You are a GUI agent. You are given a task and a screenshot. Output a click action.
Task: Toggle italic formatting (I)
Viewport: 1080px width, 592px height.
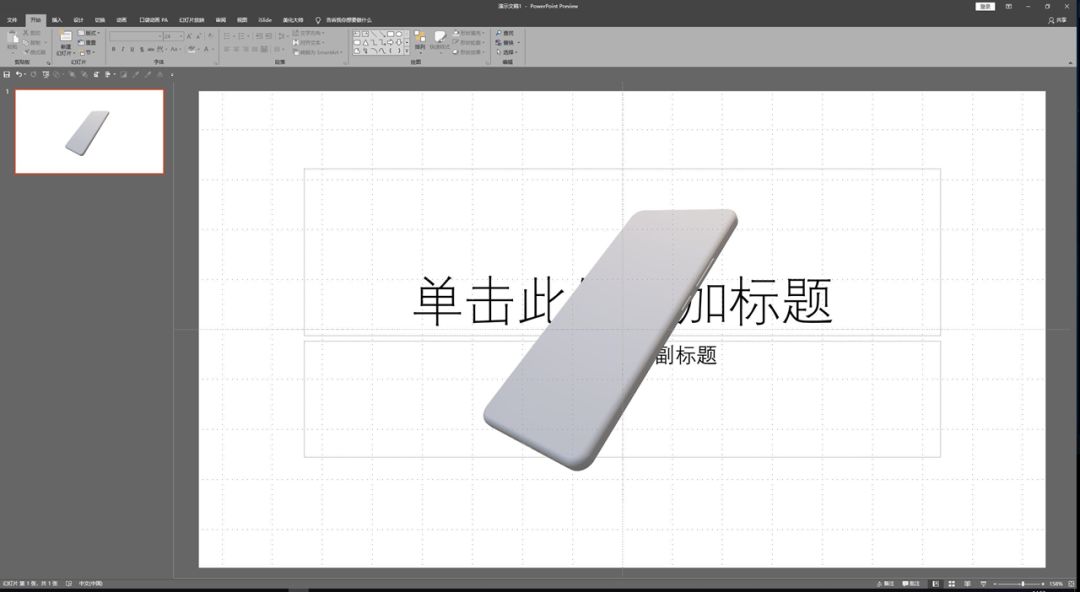(x=123, y=49)
